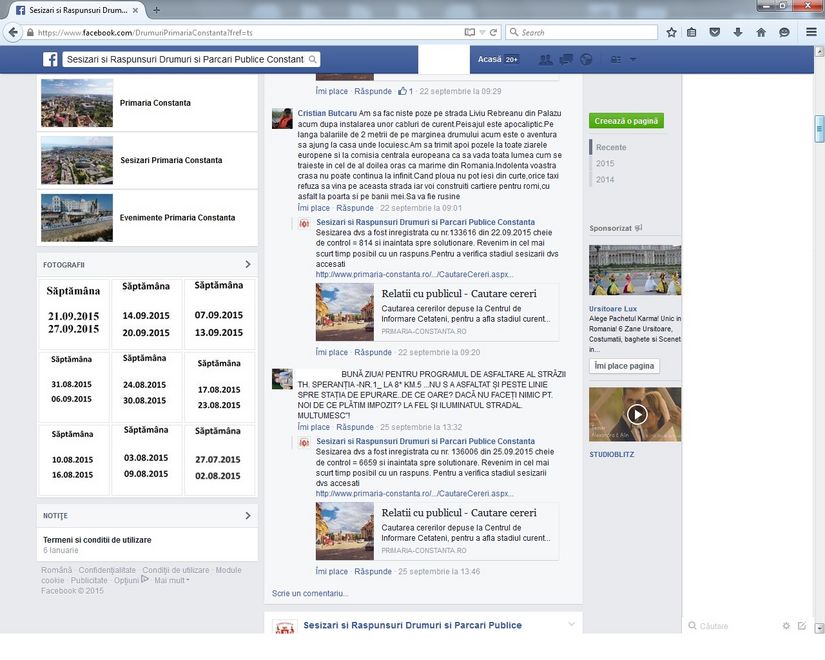This screenshot has height=660, width=825.
Task: Go to Firefox home page icon
Action: [x=761, y=32]
